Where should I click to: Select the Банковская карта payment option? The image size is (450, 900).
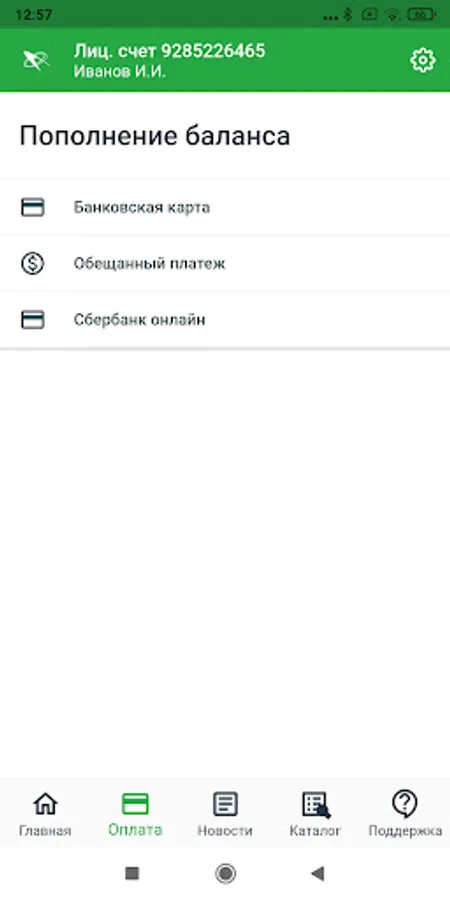click(225, 207)
